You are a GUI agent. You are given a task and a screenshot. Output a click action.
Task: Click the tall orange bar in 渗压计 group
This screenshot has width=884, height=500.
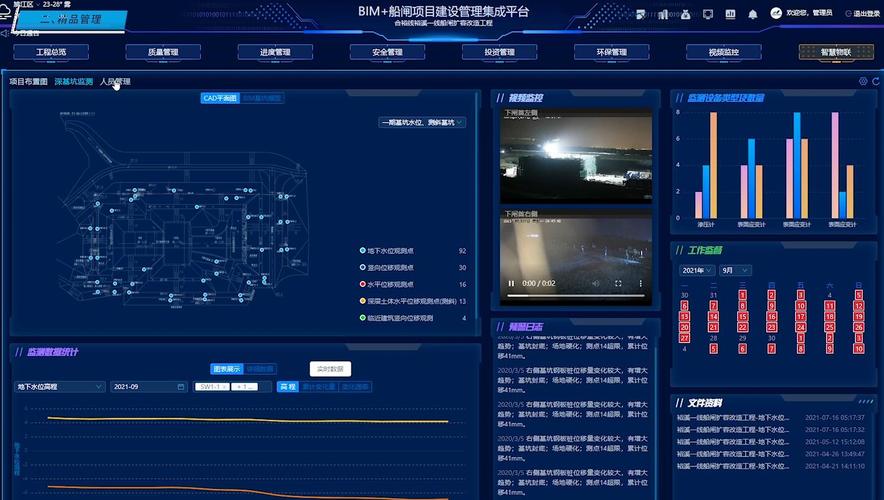pos(714,165)
